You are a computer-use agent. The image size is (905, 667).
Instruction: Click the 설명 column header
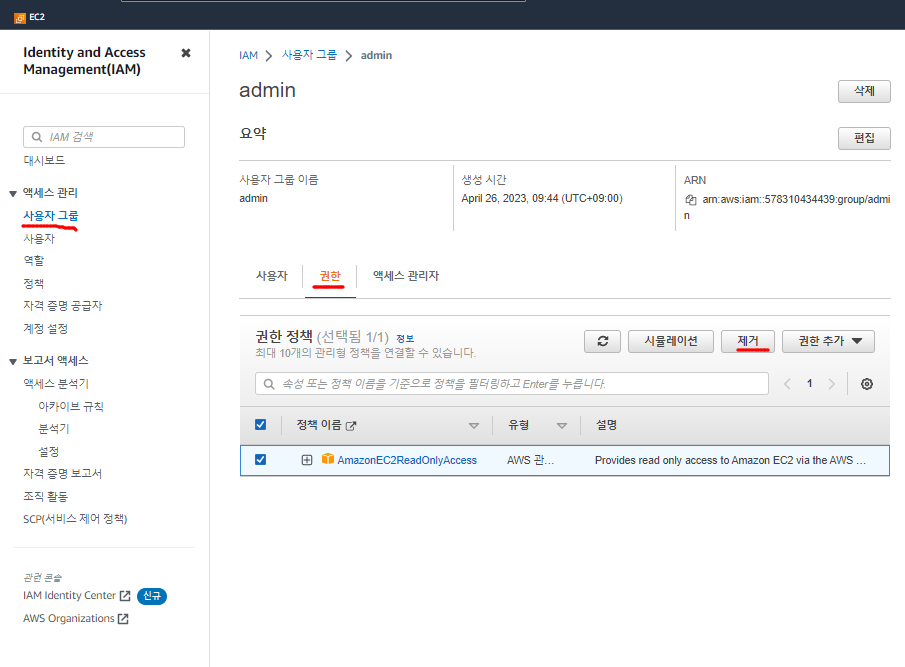(x=606, y=425)
